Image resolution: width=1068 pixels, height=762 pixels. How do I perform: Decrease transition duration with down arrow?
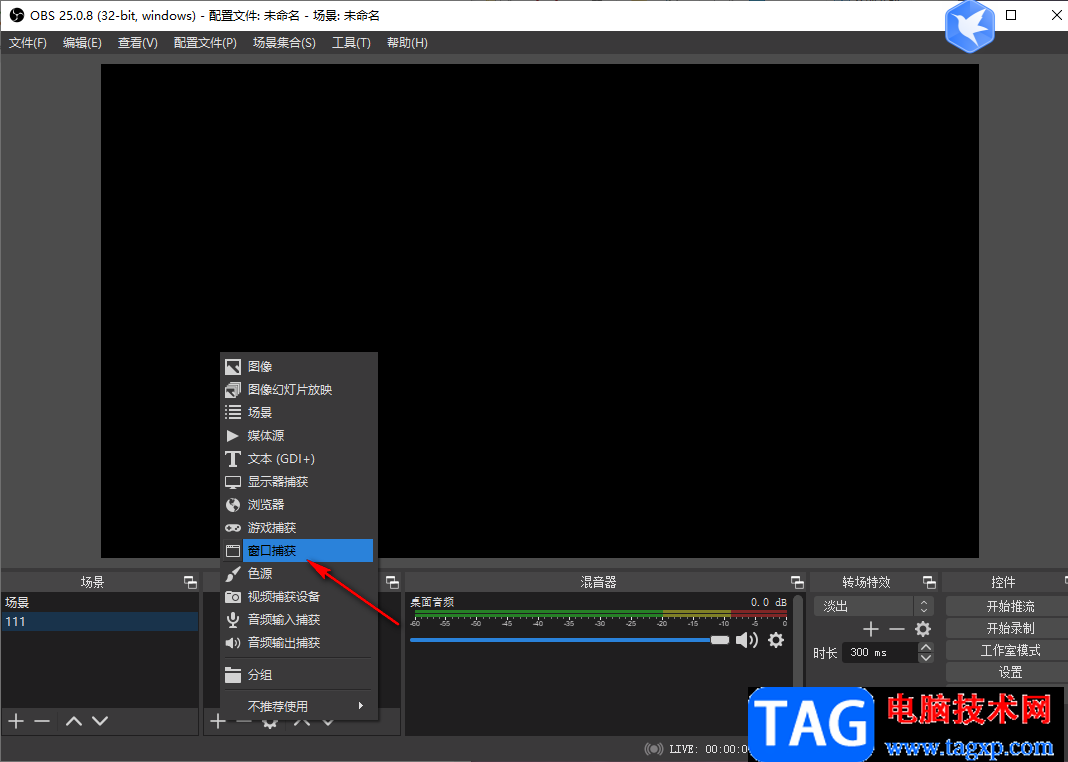click(925, 657)
